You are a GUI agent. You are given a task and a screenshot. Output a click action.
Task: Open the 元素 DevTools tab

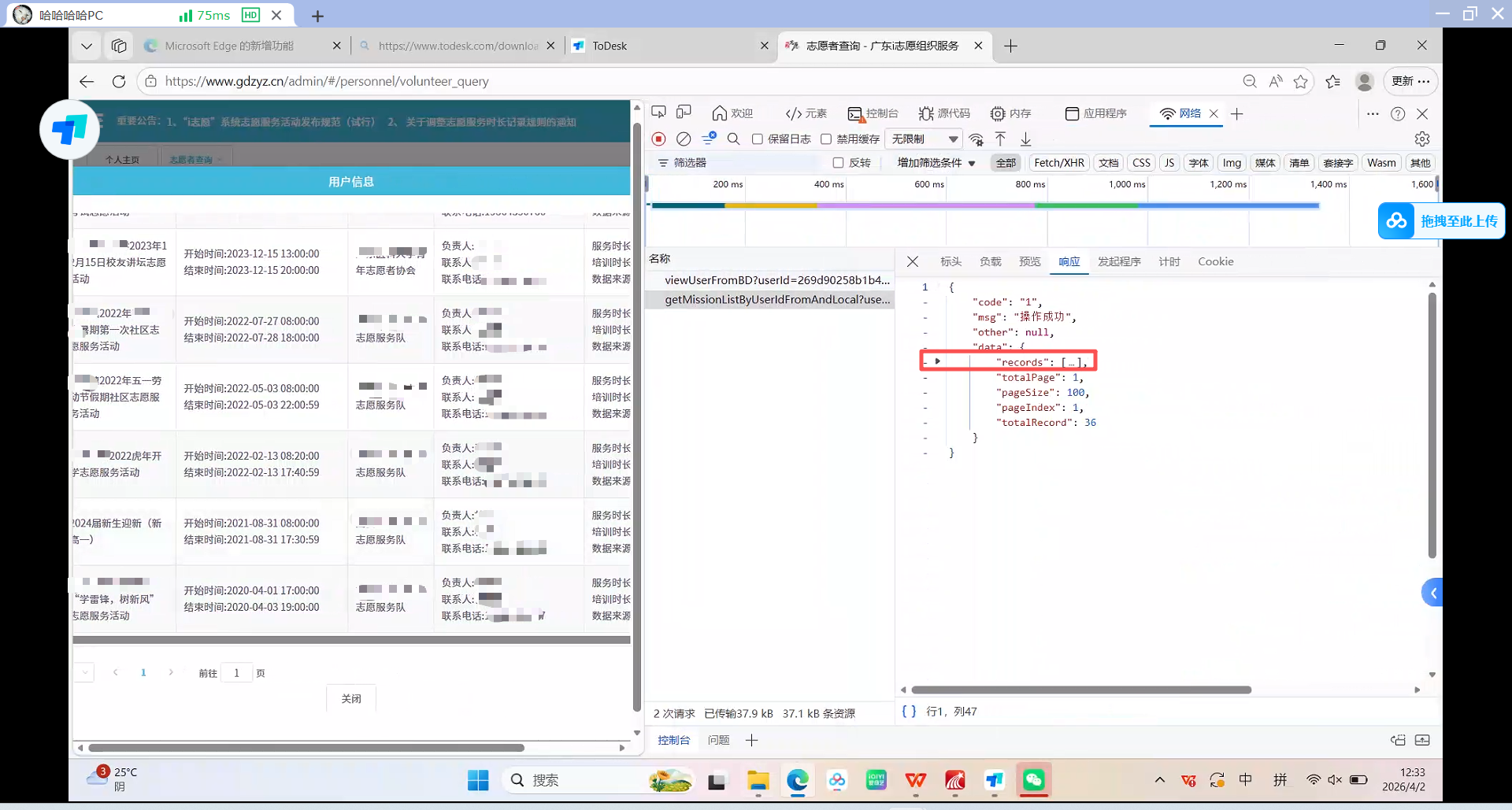coord(806,113)
